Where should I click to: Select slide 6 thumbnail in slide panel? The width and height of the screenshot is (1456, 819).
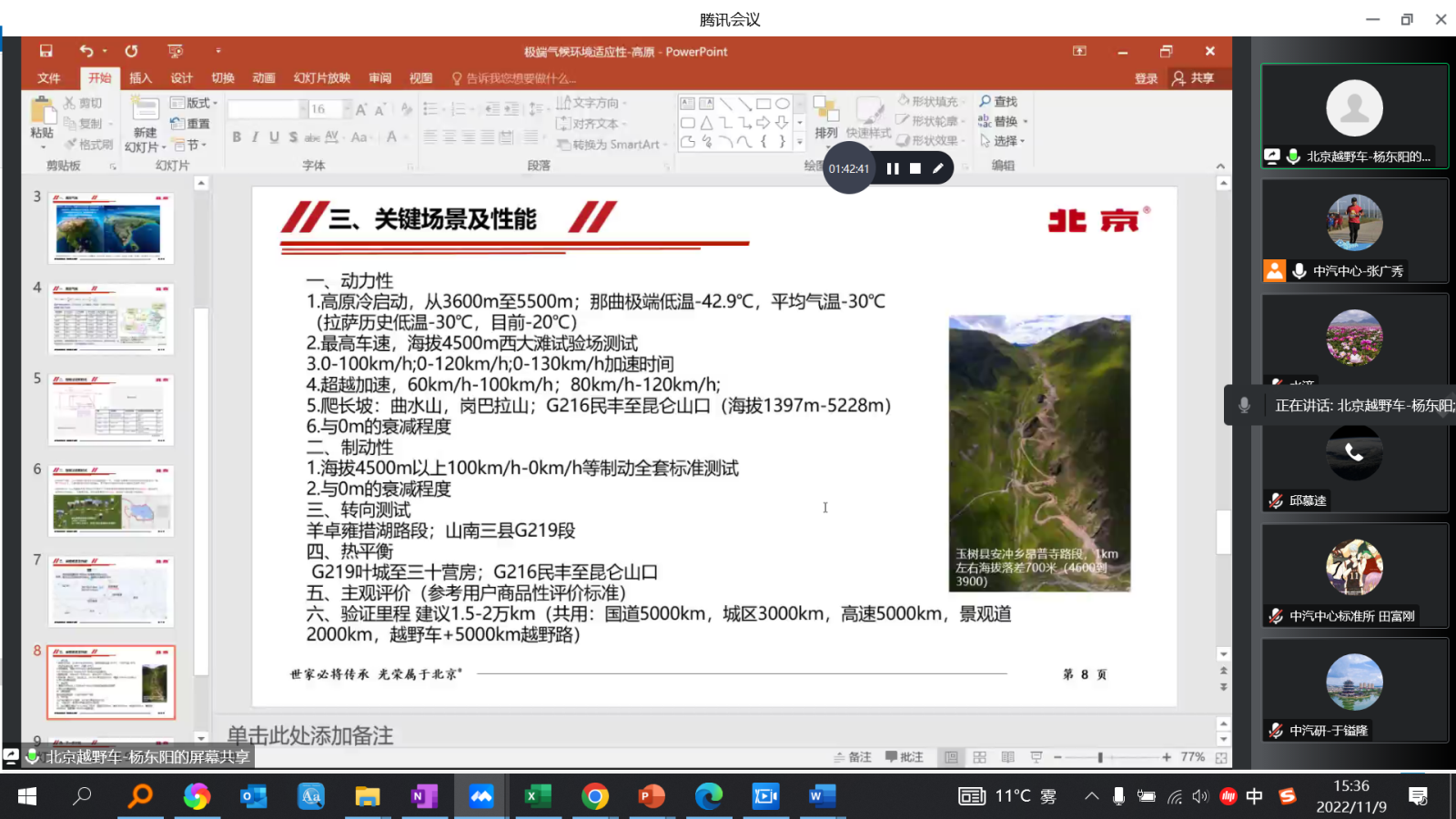pos(111,500)
